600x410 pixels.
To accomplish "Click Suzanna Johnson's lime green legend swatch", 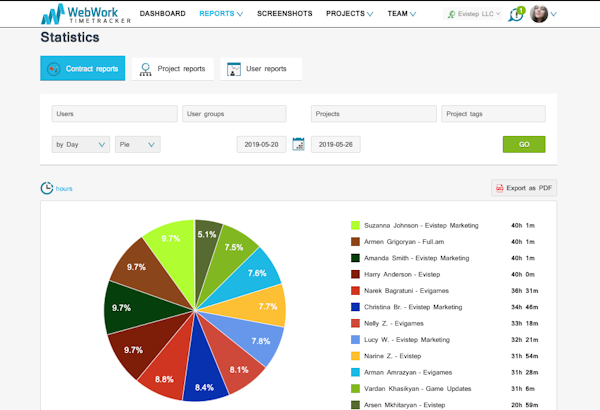I will 355,225.
